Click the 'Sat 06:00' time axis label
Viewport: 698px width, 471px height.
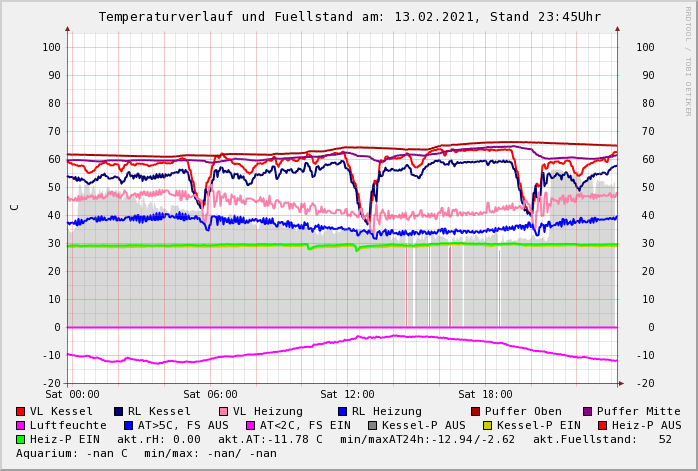tap(210, 394)
